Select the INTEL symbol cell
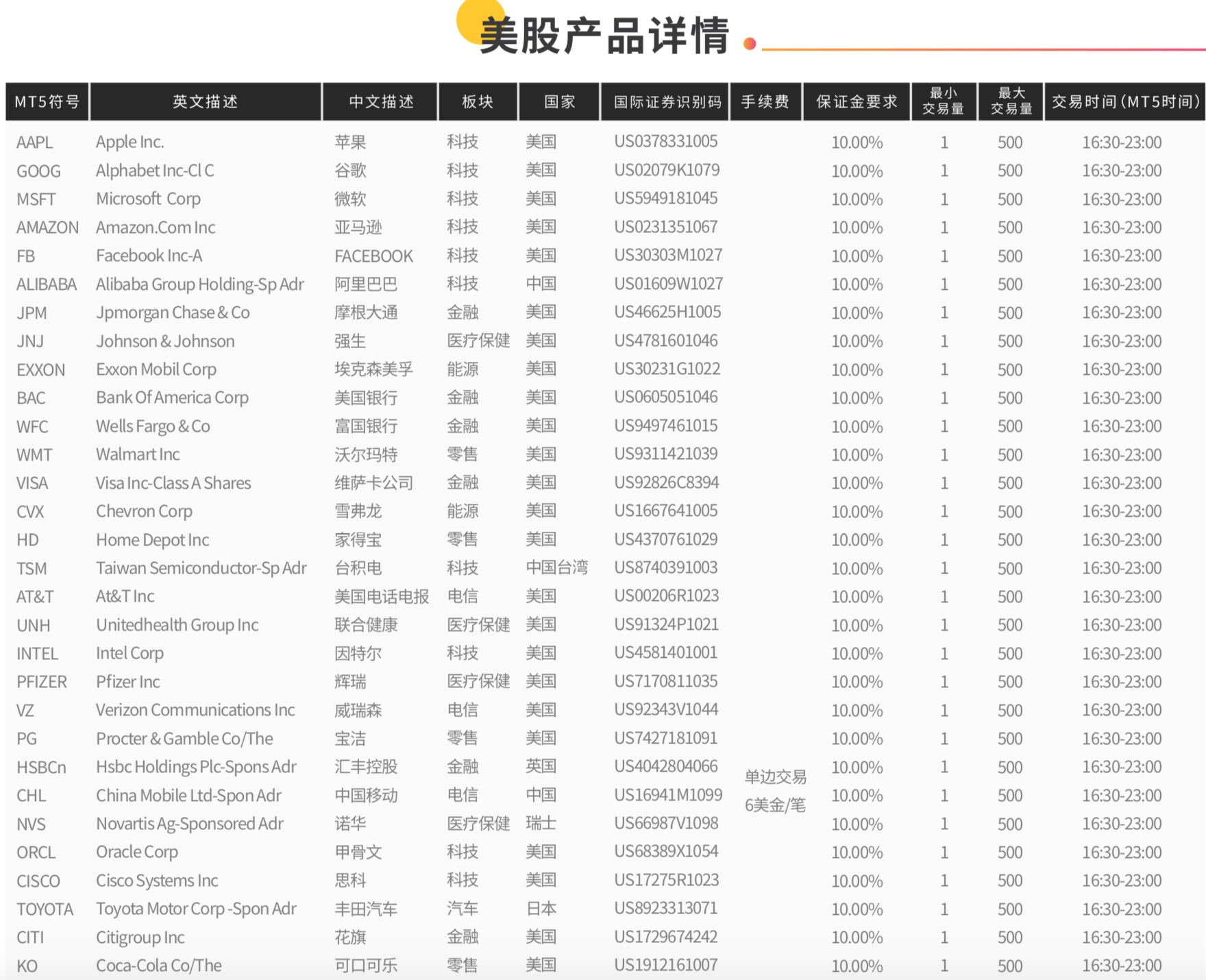The image size is (1206, 980). click(38, 654)
